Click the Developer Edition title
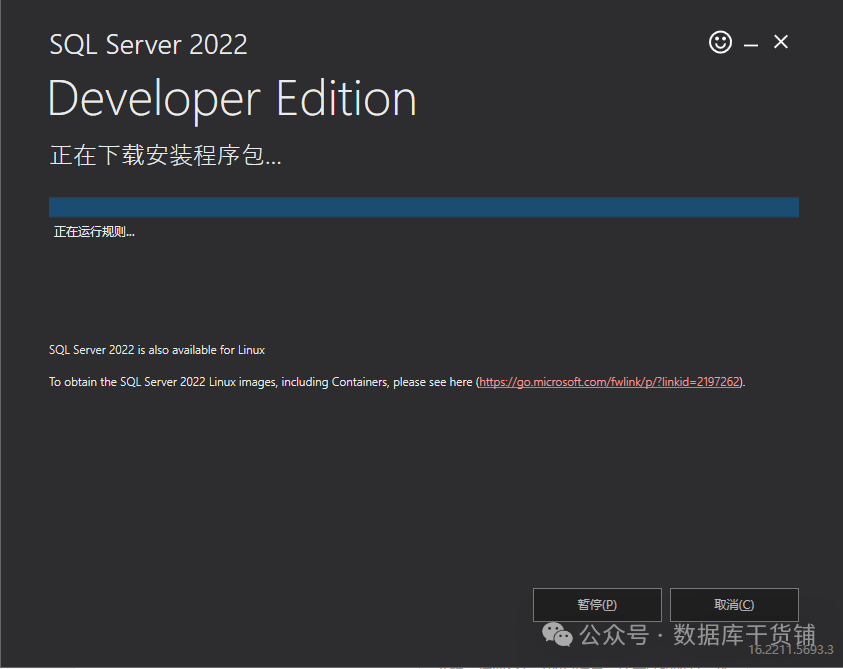 232,99
